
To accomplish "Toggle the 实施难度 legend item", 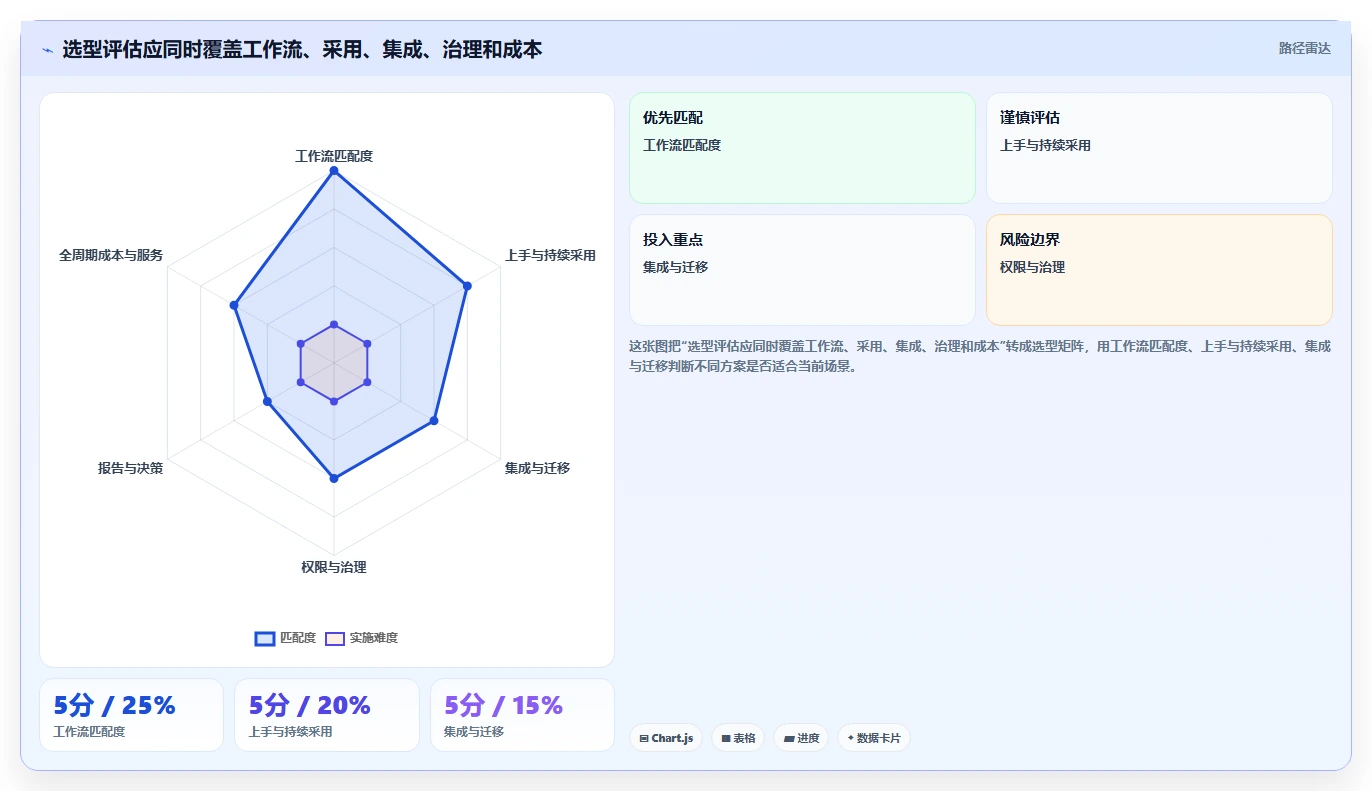I will pyautogui.click(x=361, y=638).
